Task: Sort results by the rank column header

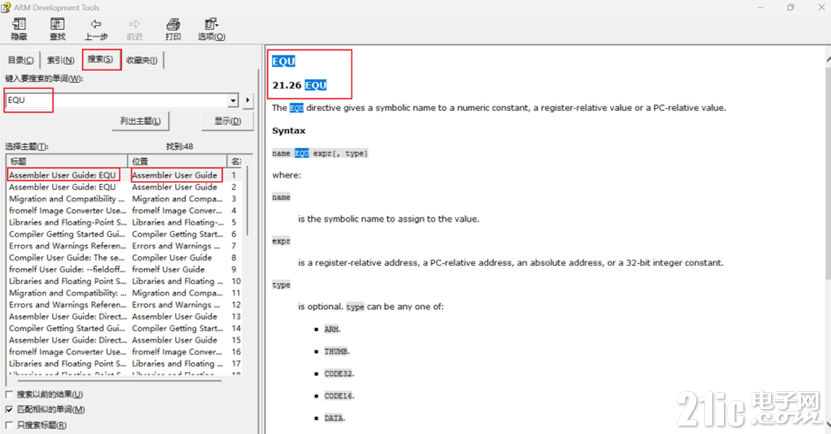Action: [x=235, y=161]
